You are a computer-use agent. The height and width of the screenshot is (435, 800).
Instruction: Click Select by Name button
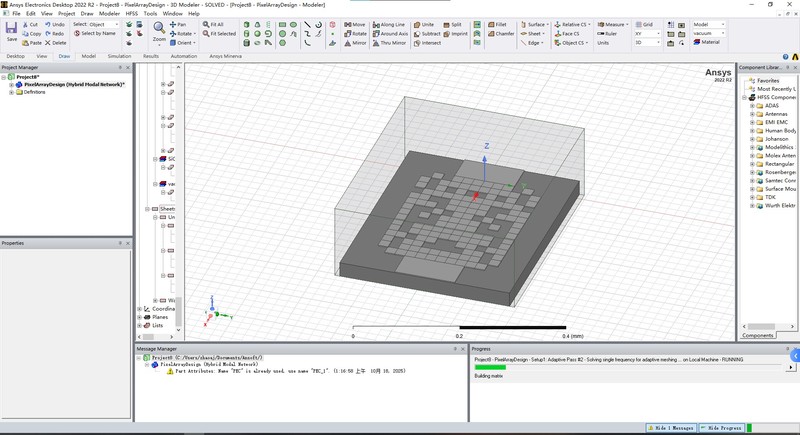tap(95, 33)
